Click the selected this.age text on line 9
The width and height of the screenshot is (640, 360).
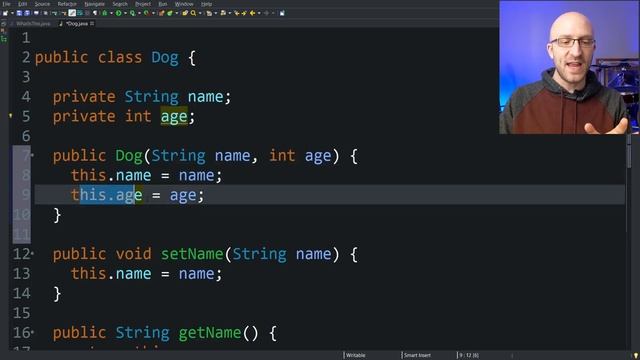(x=107, y=195)
